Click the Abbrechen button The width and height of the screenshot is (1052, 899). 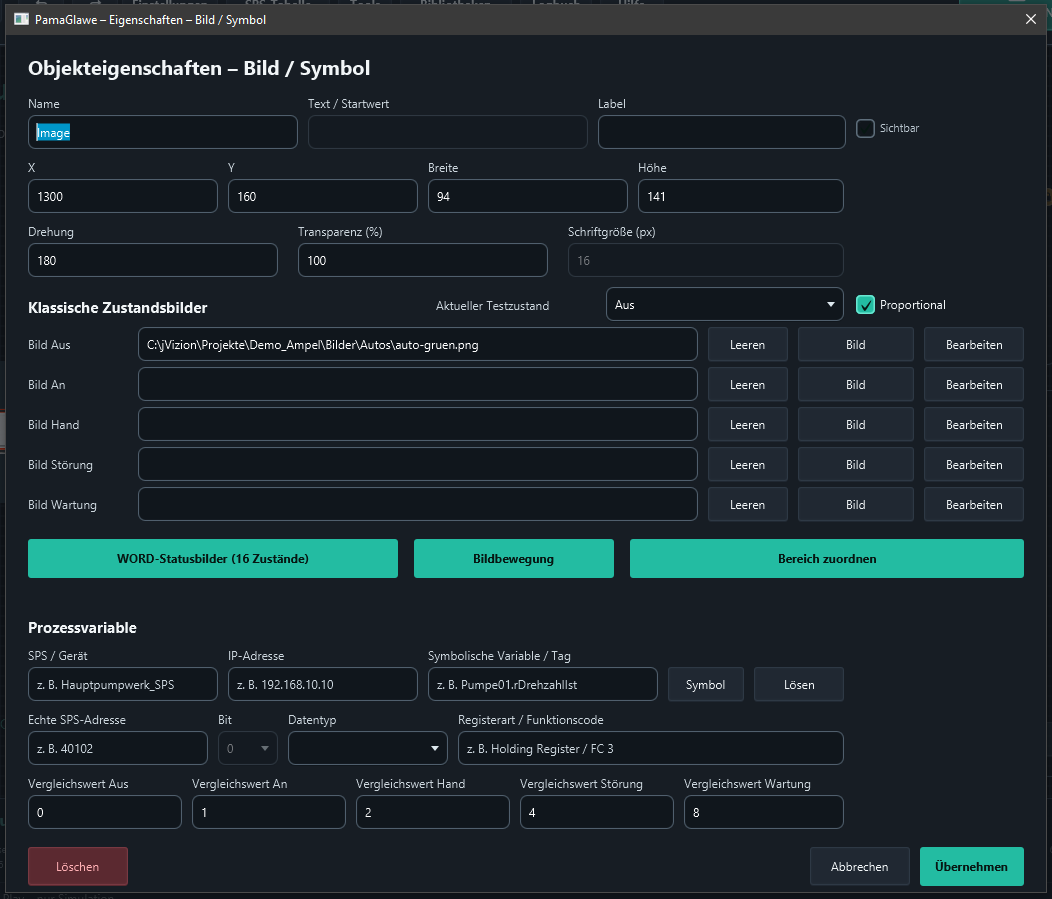[859, 866]
